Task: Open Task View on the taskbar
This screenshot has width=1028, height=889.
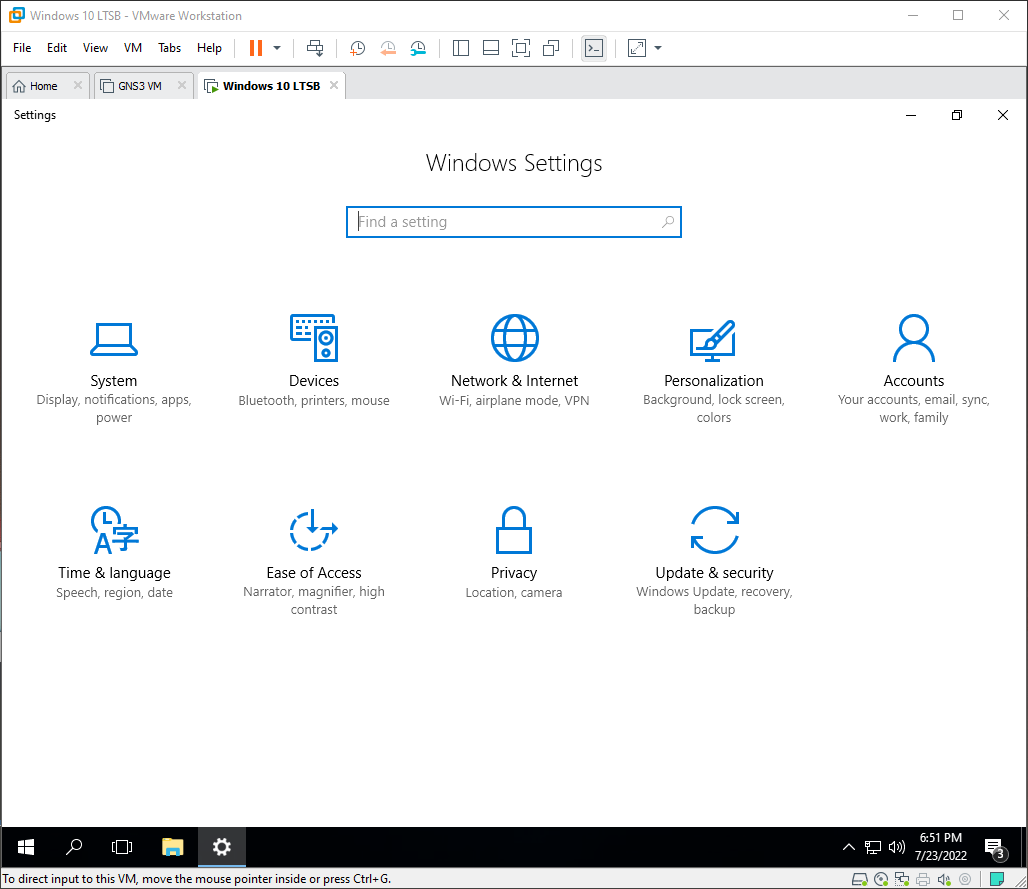Action: tap(122, 847)
